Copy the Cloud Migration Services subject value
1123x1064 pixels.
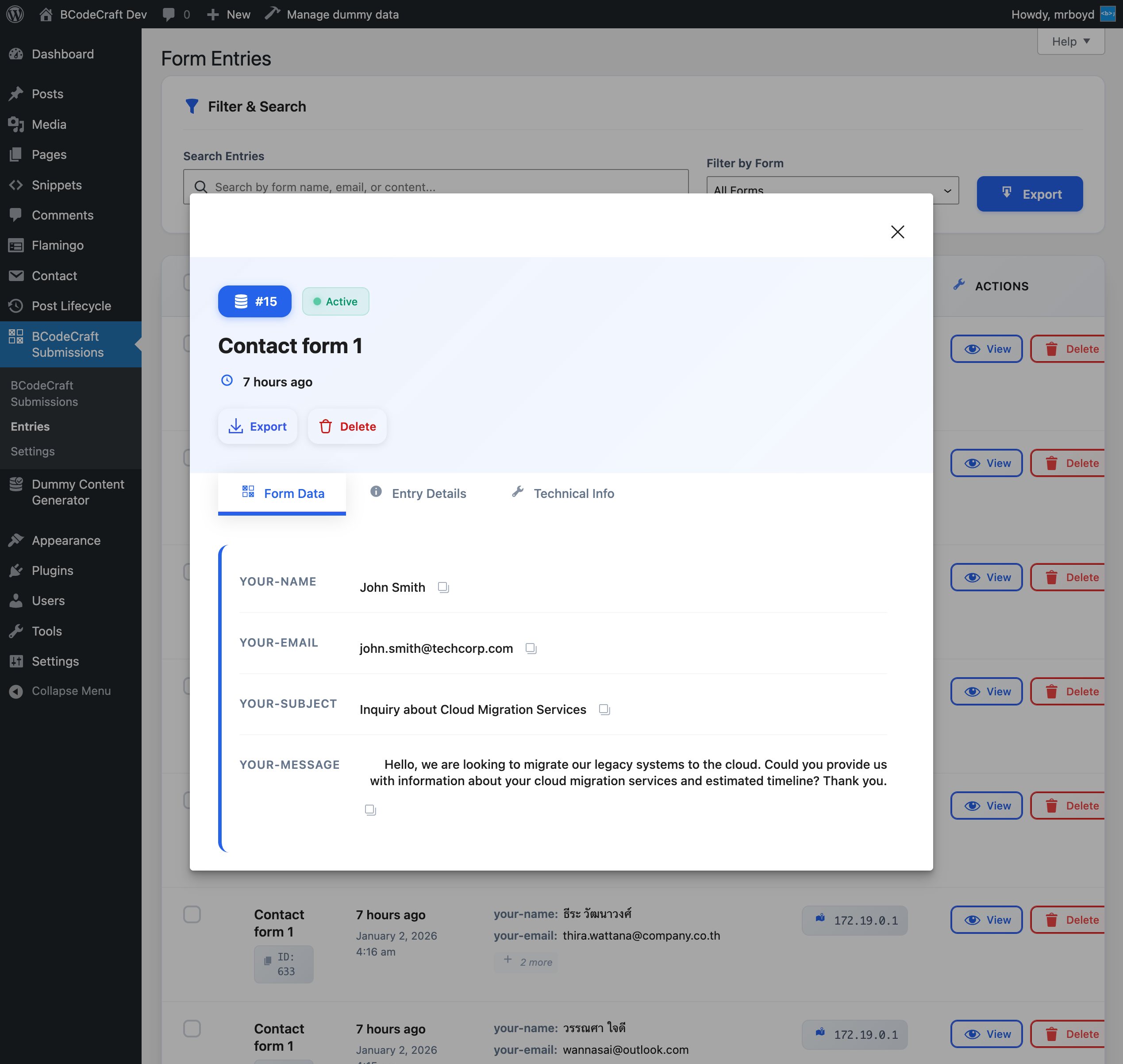tap(604, 709)
